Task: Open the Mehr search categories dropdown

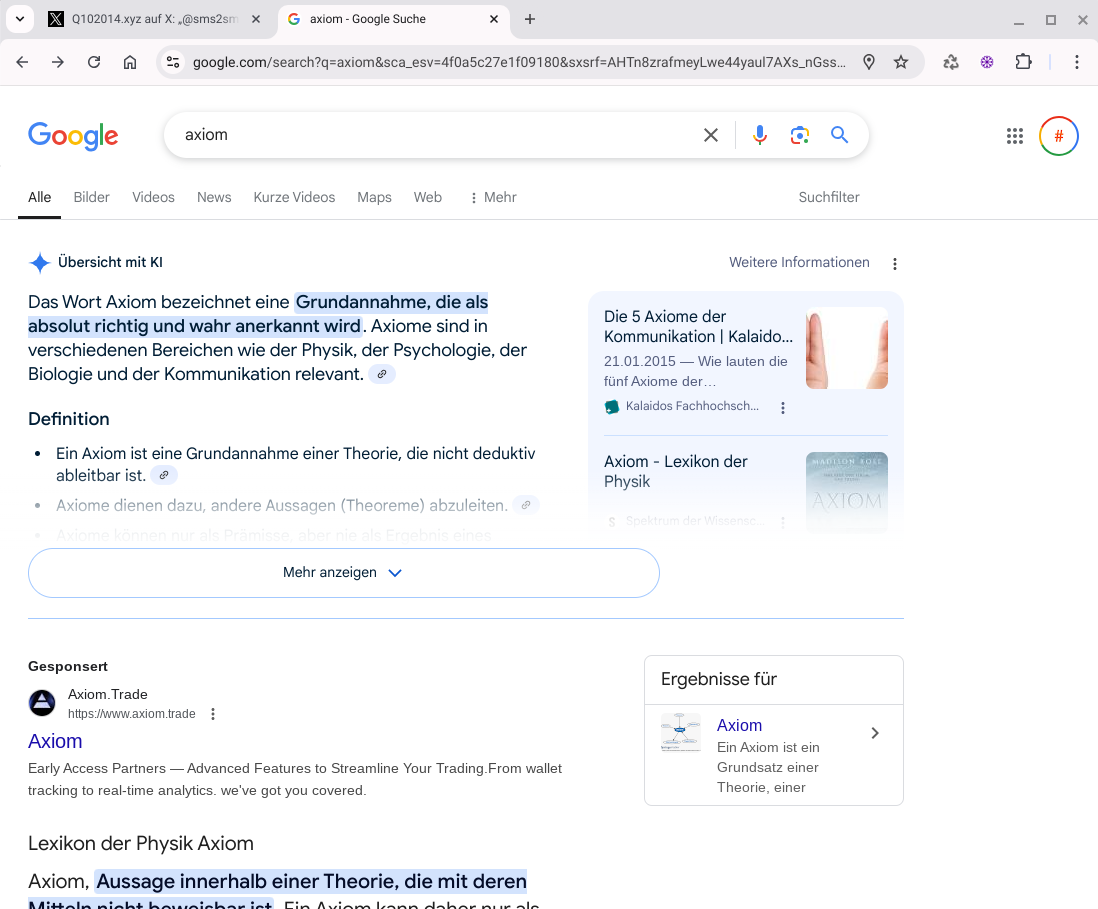Action: coord(492,197)
